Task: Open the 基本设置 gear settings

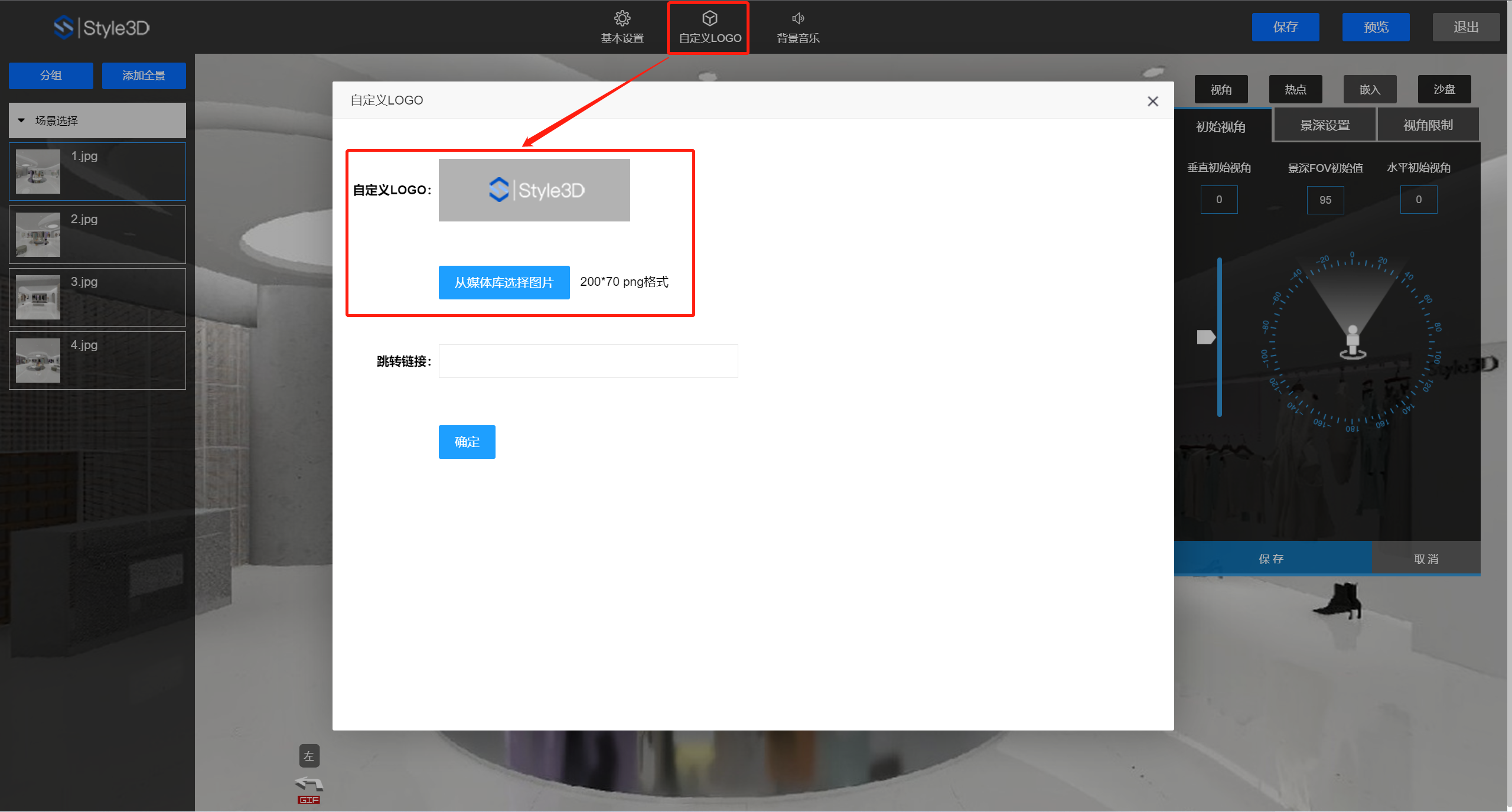Action: pyautogui.click(x=622, y=27)
